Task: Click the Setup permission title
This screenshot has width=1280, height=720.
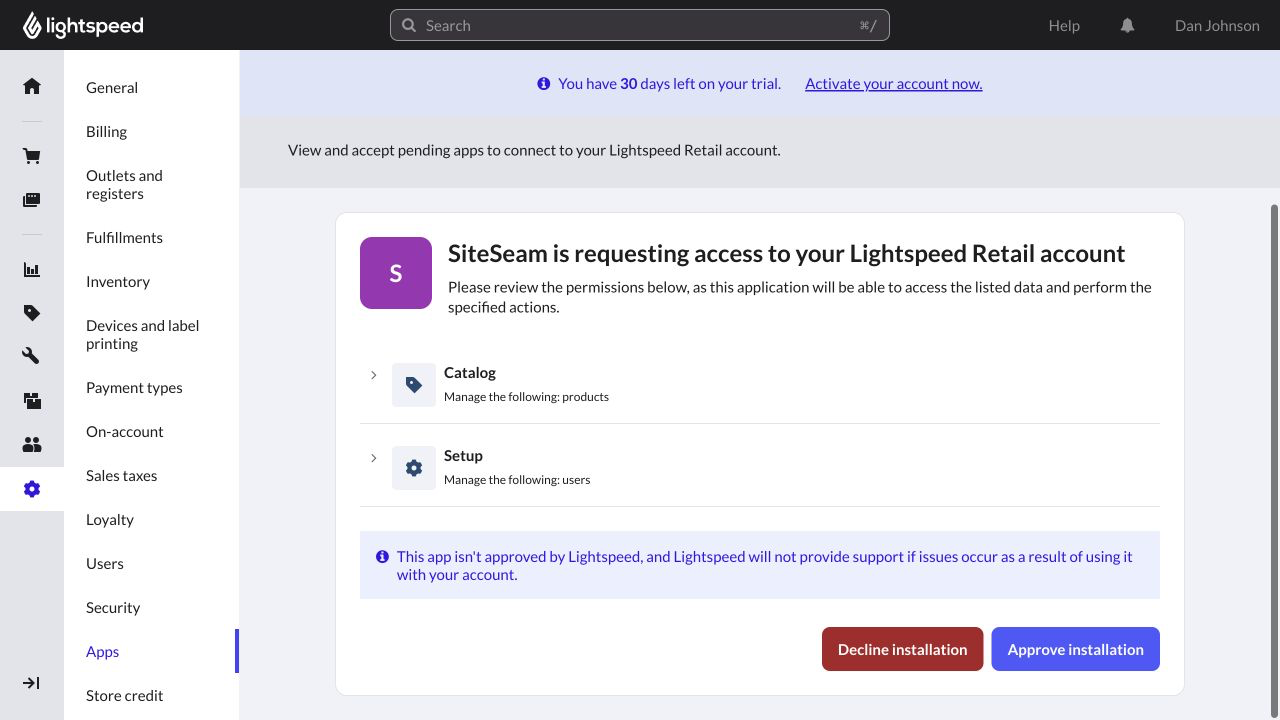Action: pyautogui.click(x=463, y=456)
